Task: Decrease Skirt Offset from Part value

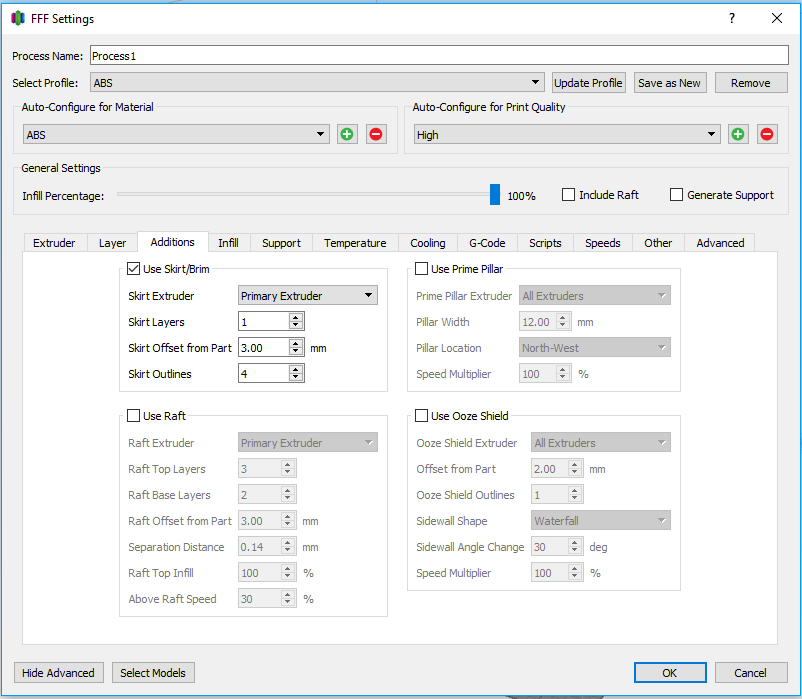Action: (x=296, y=352)
